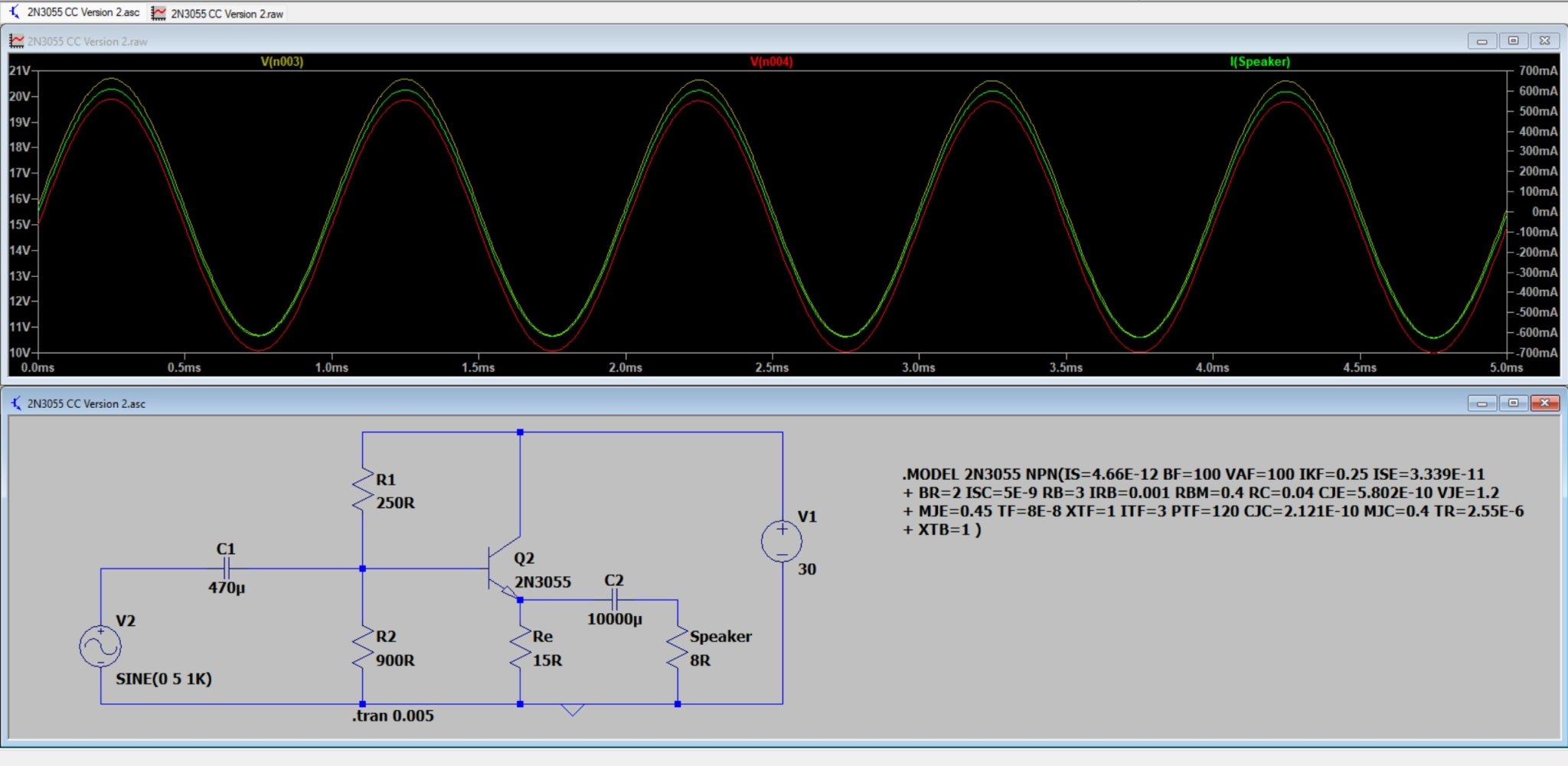The image size is (1568, 766).
Task: Click the 470µ value of C1
Action: pyautogui.click(x=227, y=588)
